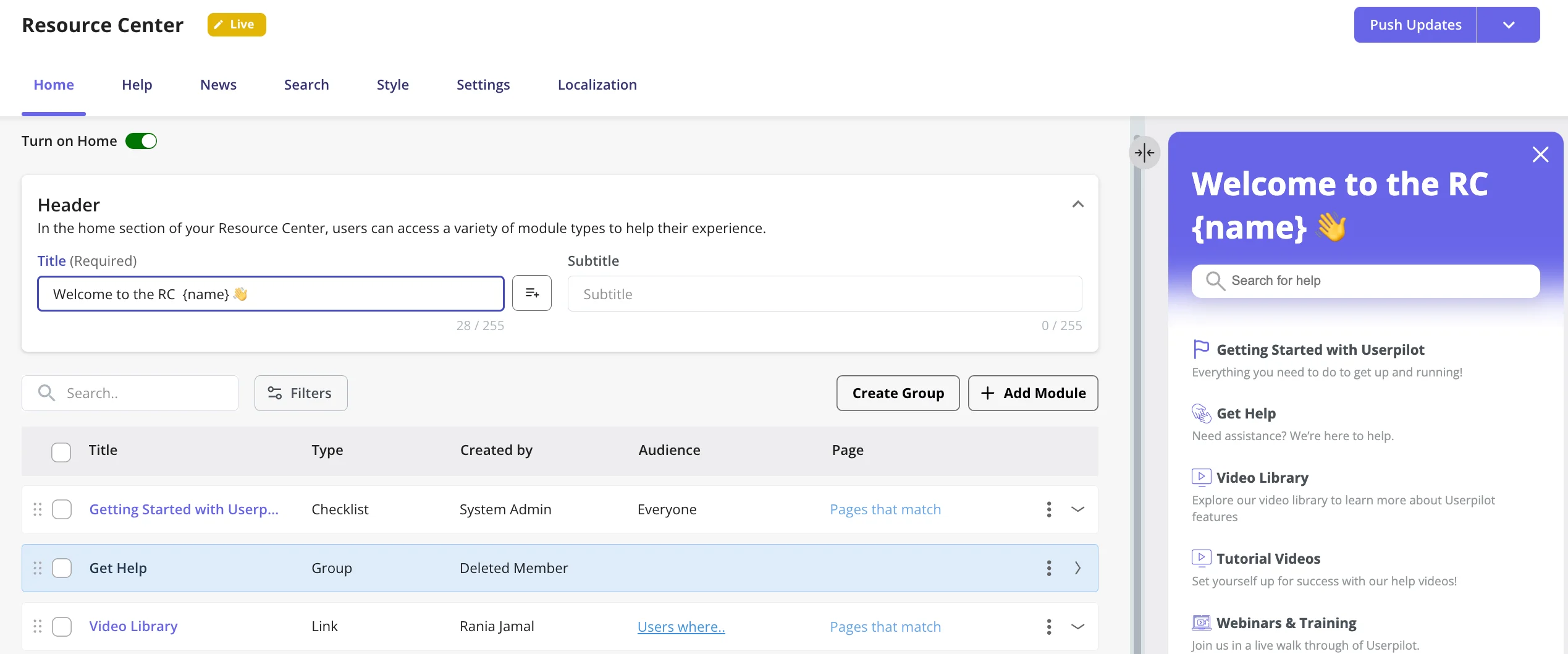Switch to the Home tab
Image resolution: width=1568 pixels, height=654 pixels.
(54, 85)
